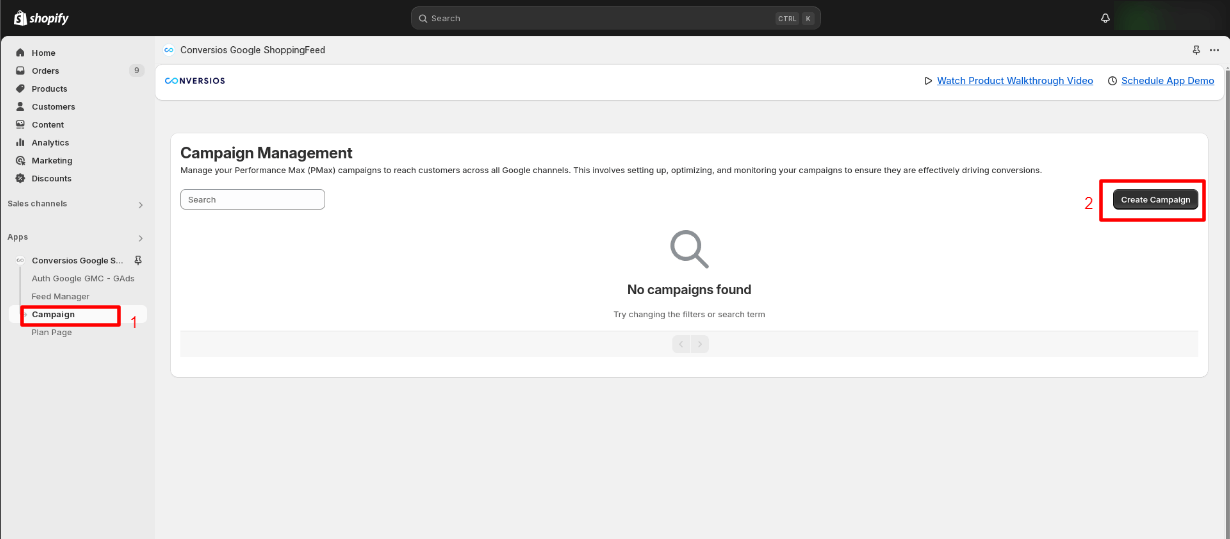Click the pin icon beside Conversios Google app

point(138,260)
